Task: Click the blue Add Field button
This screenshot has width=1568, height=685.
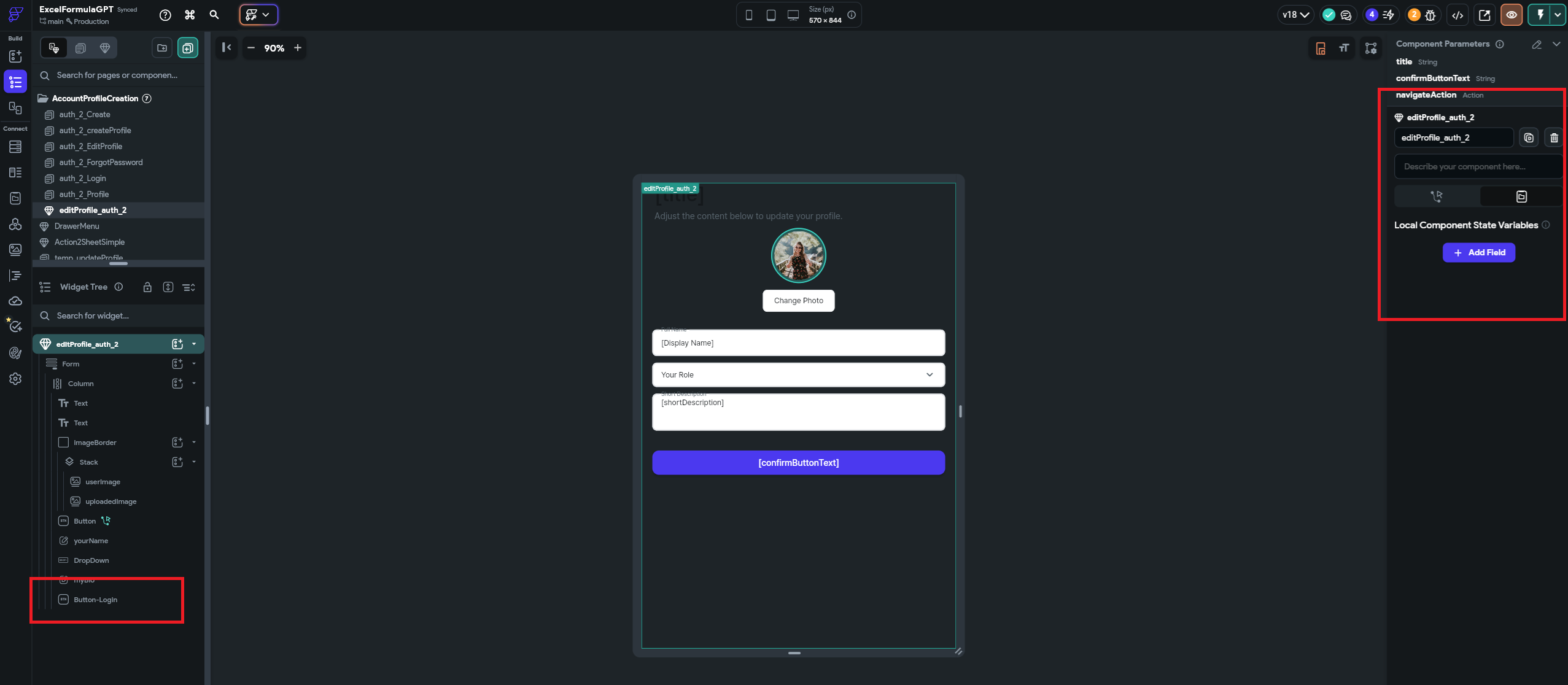Action: [1478, 252]
